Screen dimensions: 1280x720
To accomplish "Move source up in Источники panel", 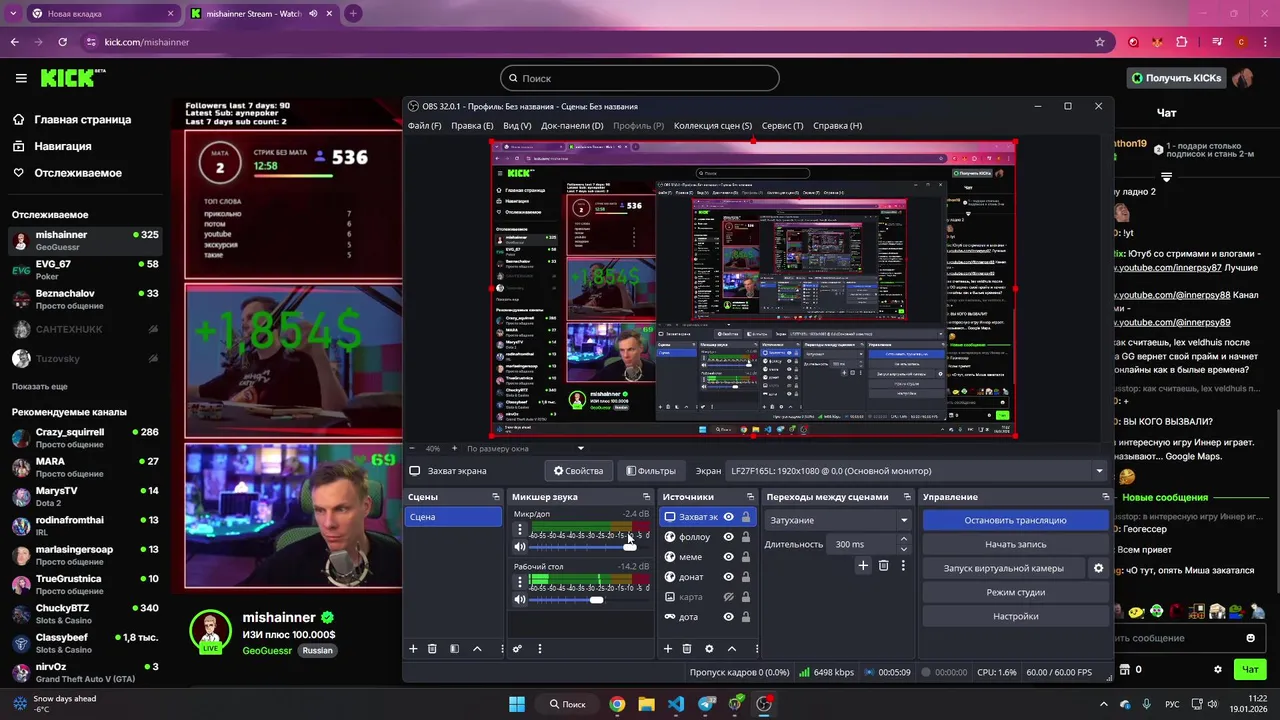I will pos(732,649).
